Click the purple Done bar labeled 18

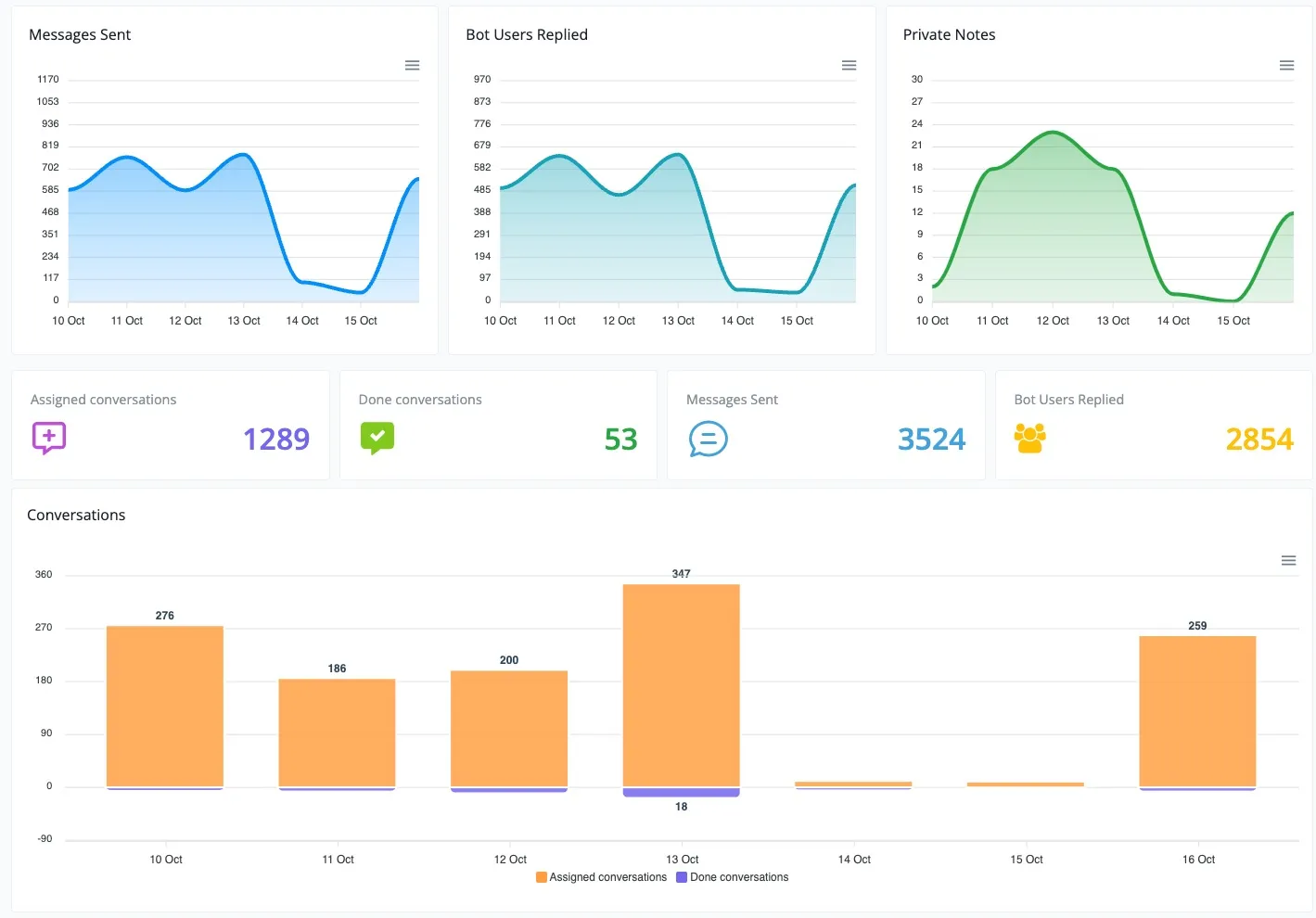click(x=682, y=792)
